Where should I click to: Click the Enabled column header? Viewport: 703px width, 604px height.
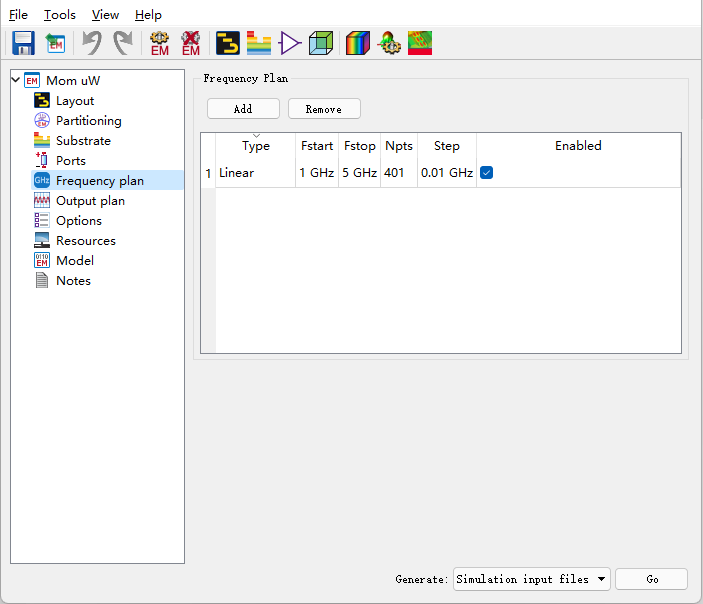click(x=578, y=146)
